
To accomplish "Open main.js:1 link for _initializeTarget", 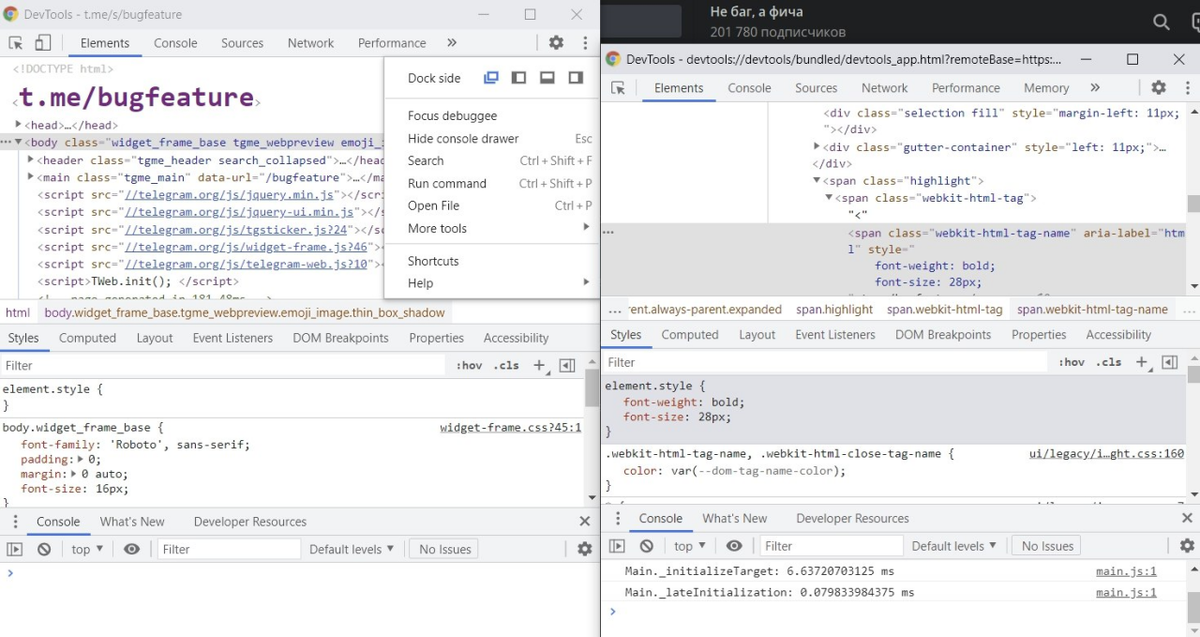I will click(x=1126, y=572).
